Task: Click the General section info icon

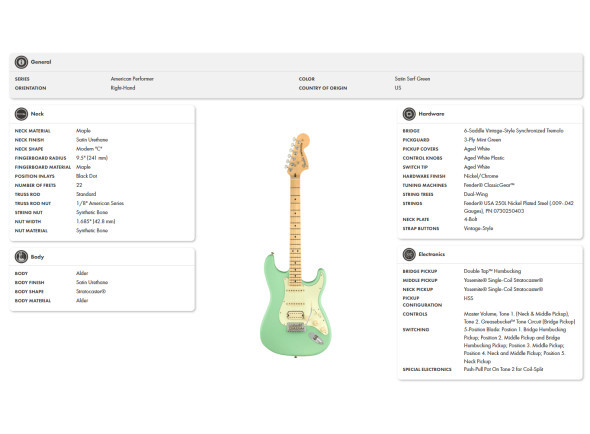Action: pyautogui.click(x=21, y=62)
